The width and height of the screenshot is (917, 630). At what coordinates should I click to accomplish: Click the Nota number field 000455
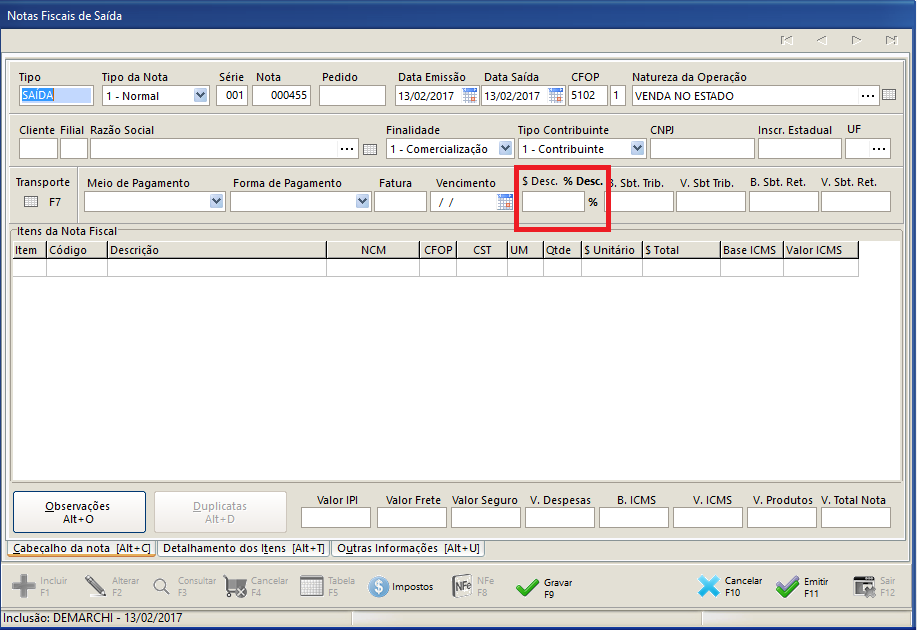pos(281,95)
